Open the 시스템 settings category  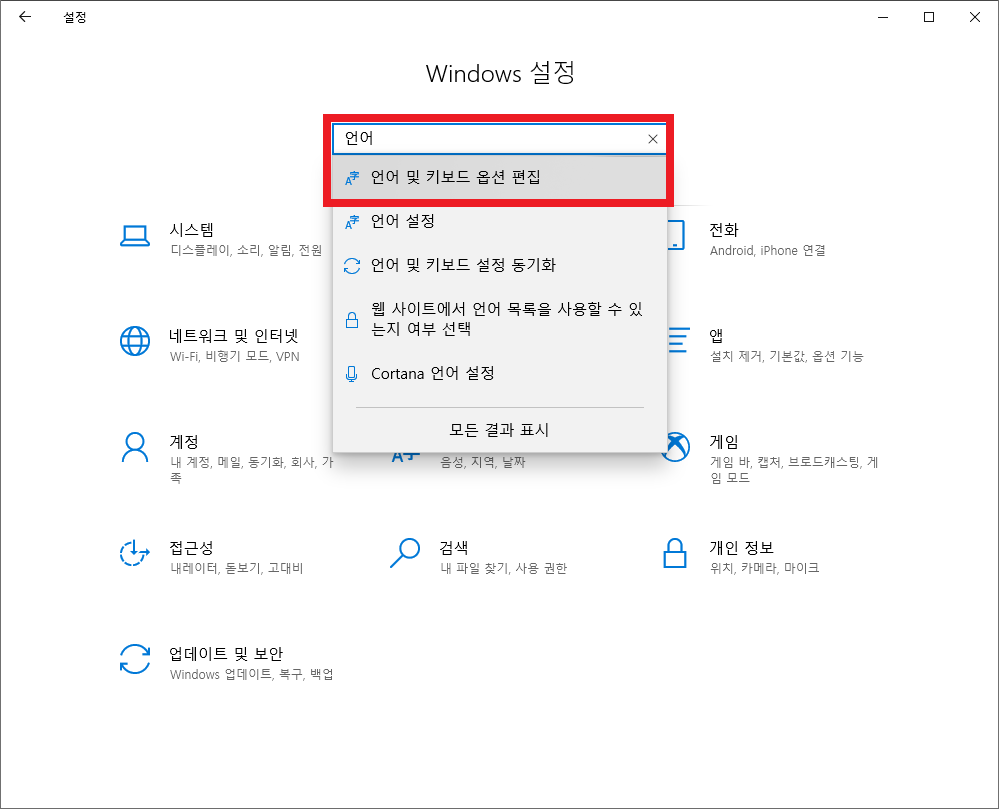tap(221, 239)
